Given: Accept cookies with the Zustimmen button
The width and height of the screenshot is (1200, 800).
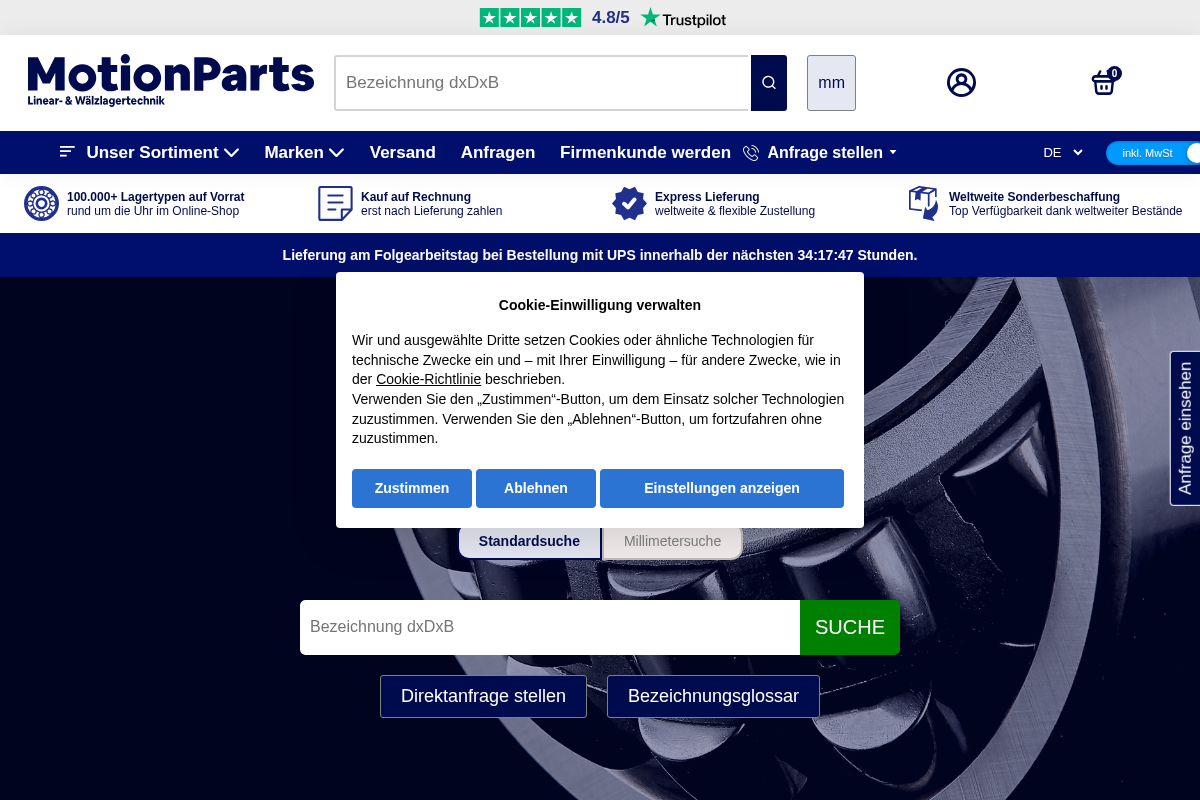Looking at the screenshot, I should click(411, 488).
